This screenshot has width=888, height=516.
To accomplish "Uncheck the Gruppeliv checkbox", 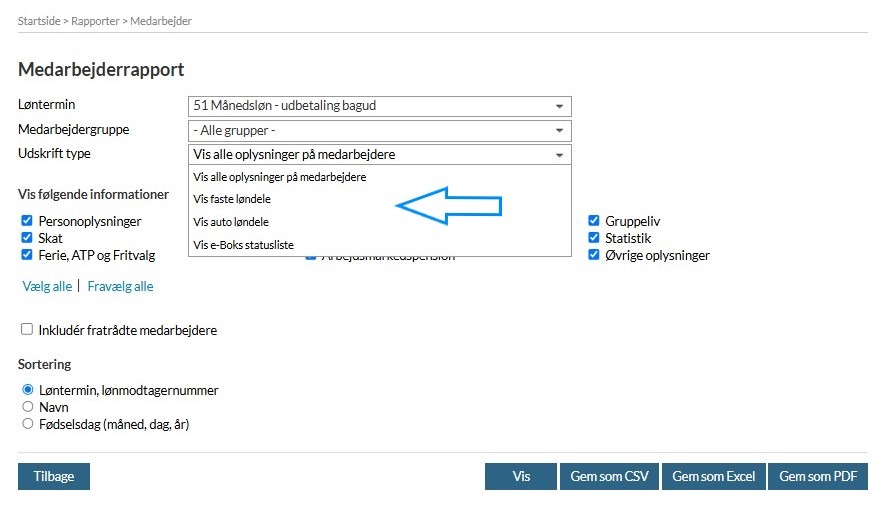I will 594,222.
